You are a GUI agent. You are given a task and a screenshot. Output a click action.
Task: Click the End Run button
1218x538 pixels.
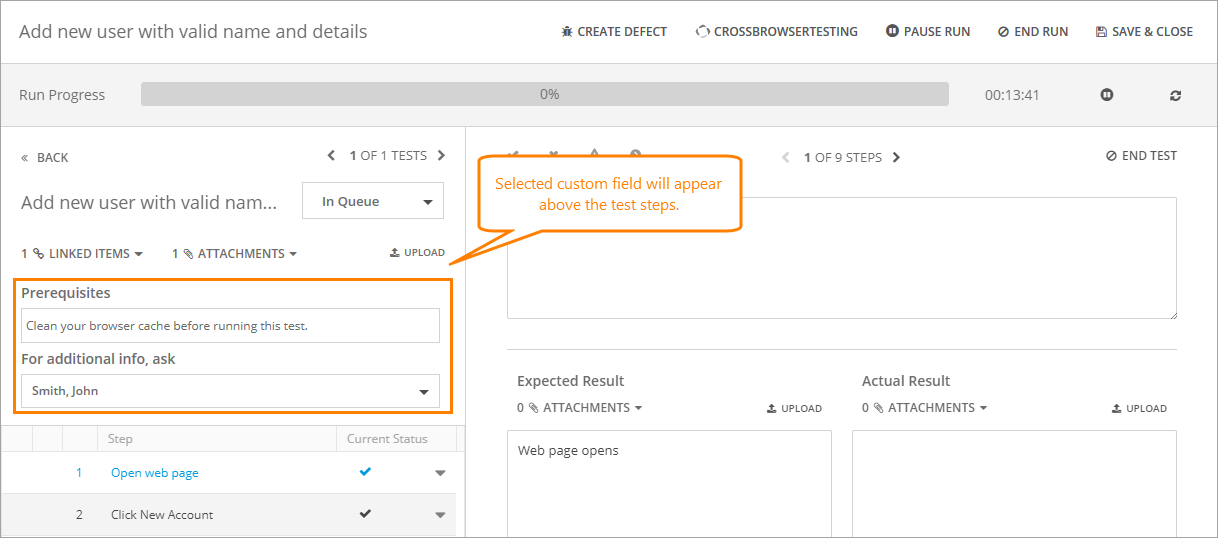click(x=1033, y=32)
